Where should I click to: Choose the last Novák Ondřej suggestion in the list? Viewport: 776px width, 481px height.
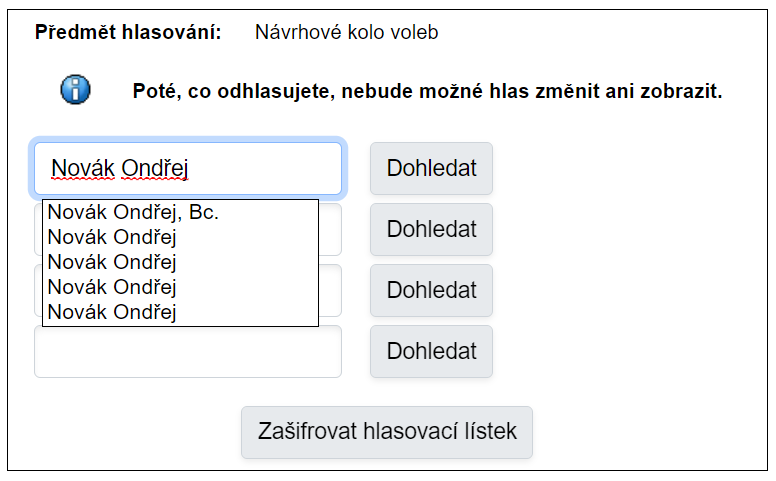tap(112, 312)
